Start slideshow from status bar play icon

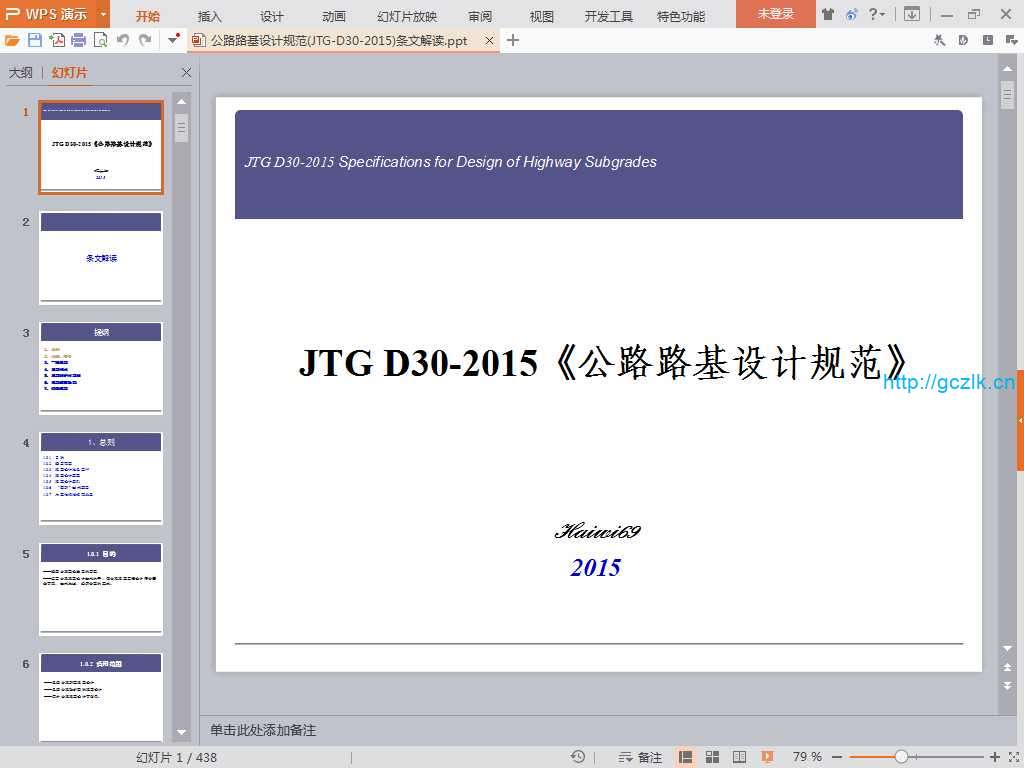pyautogui.click(x=767, y=757)
